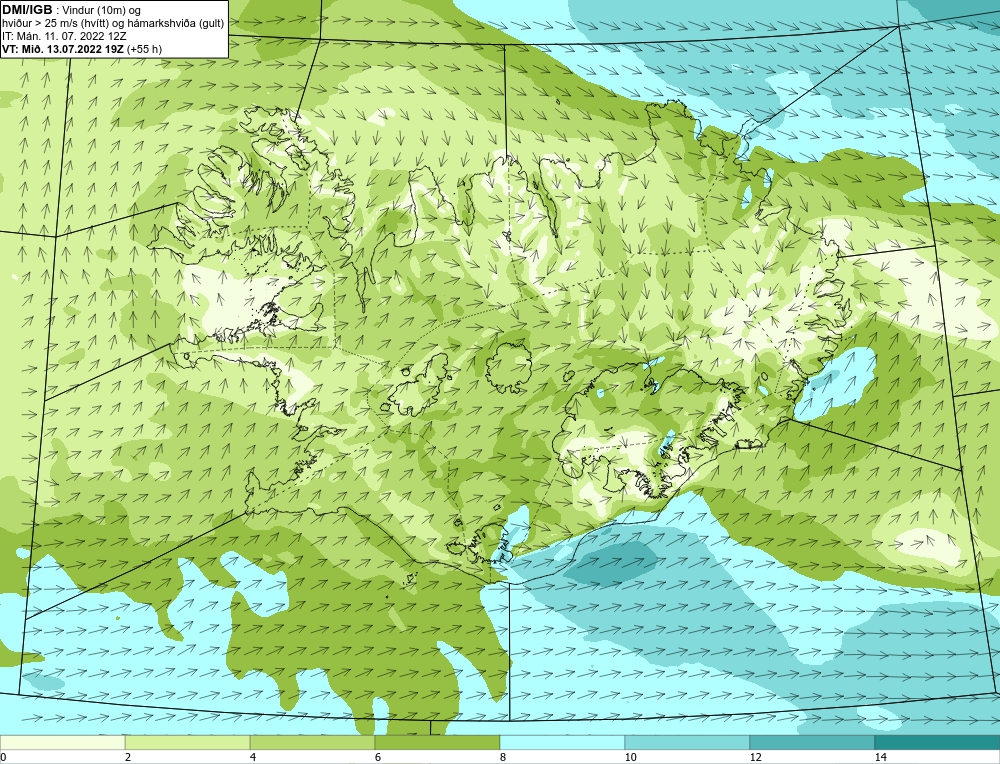Click the DMI/IGB title text
This screenshot has width=1000, height=764.
(27, 10)
